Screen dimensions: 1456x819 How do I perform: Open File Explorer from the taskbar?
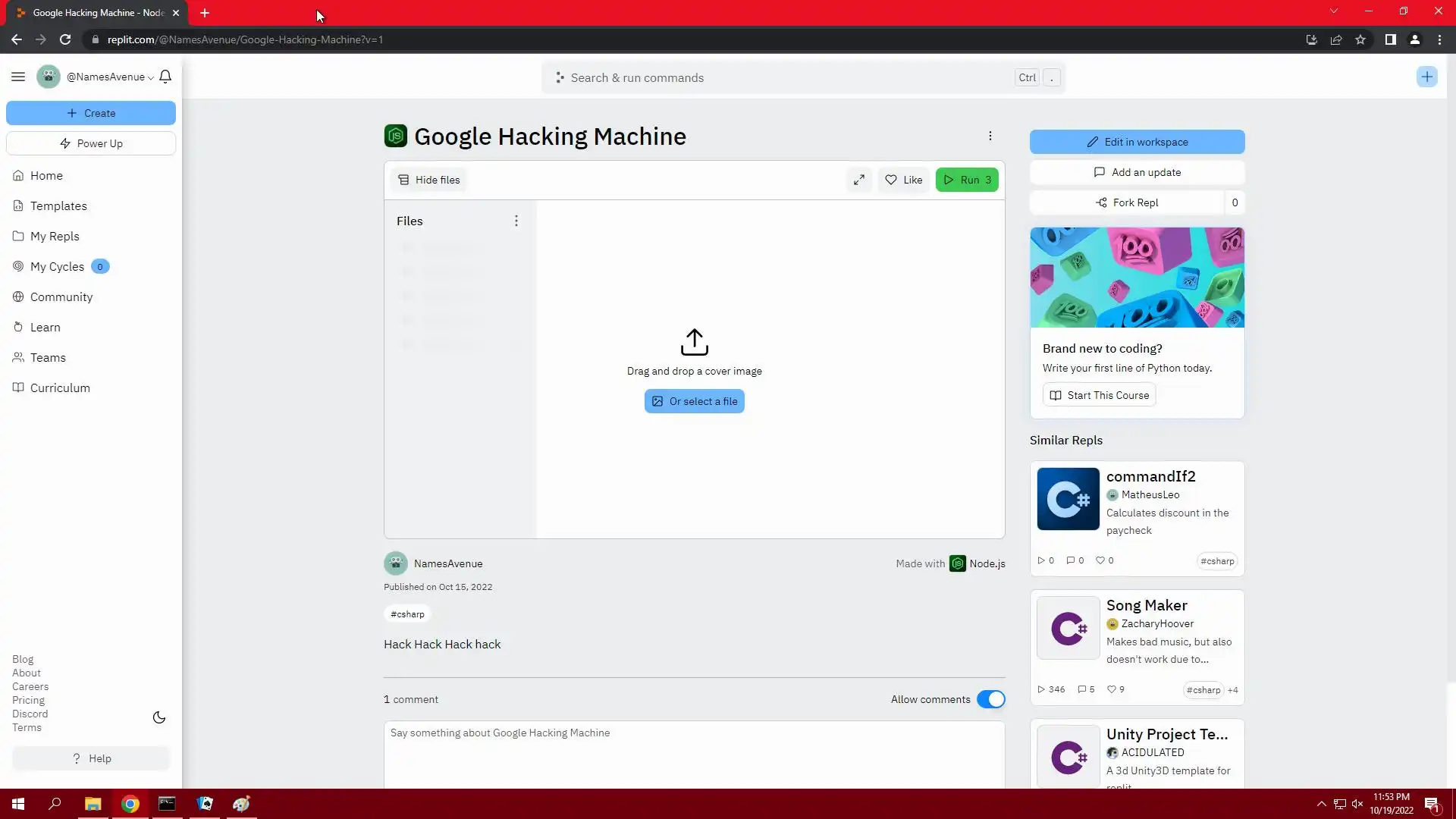click(x=93, y=804)
